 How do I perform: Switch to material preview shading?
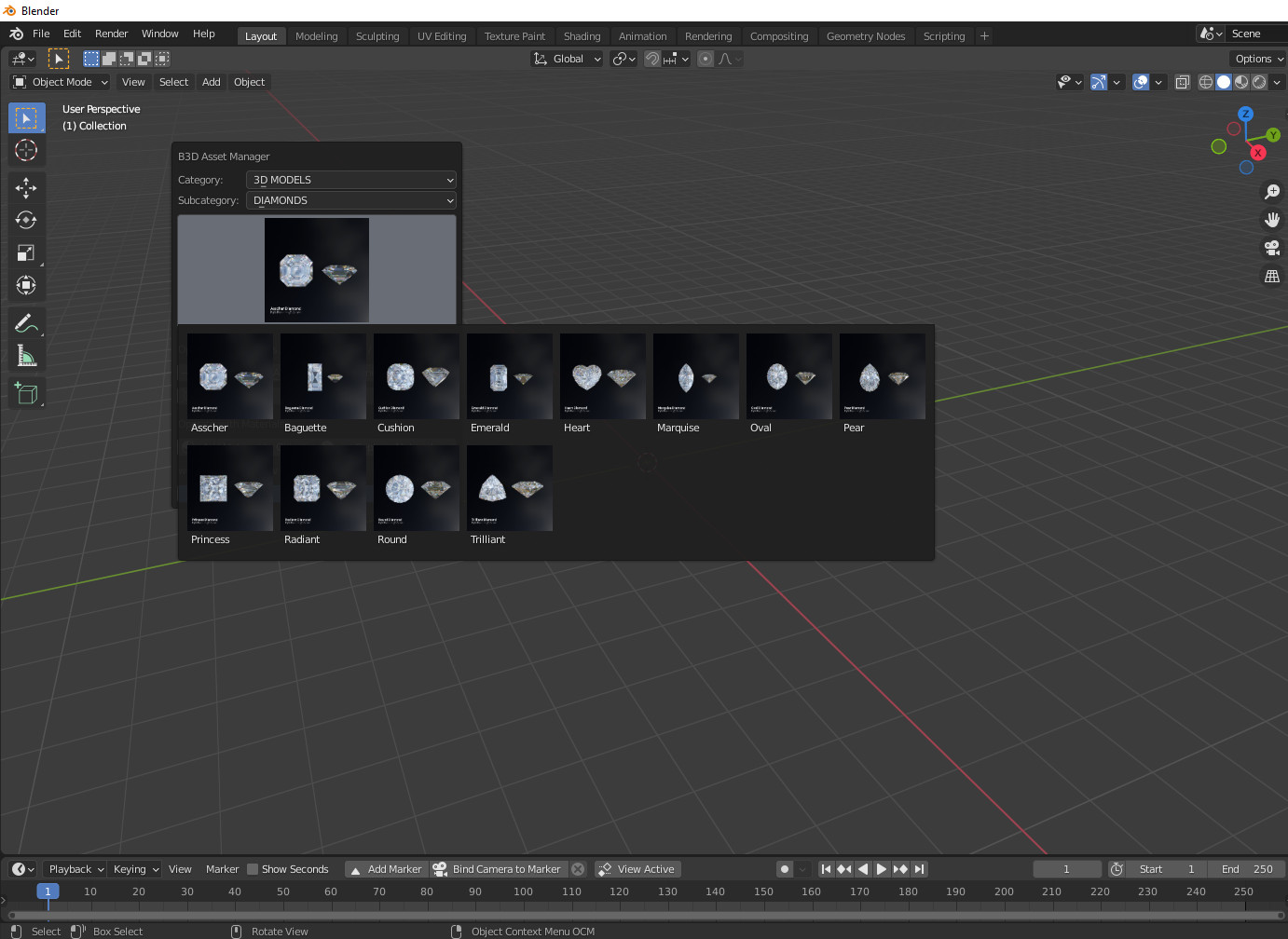1241,82
